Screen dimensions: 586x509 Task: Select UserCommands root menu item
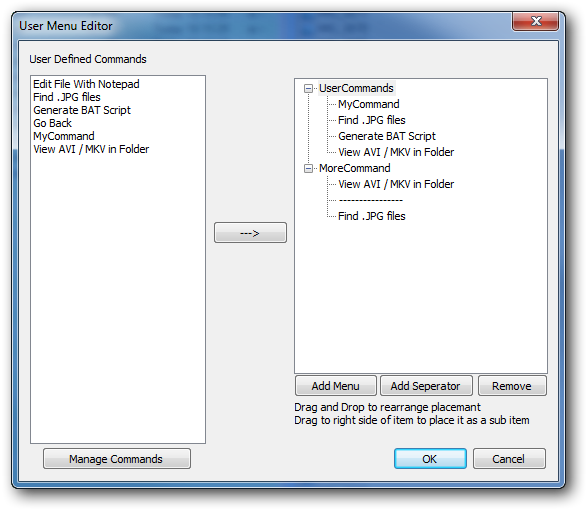tap(356, 88)
